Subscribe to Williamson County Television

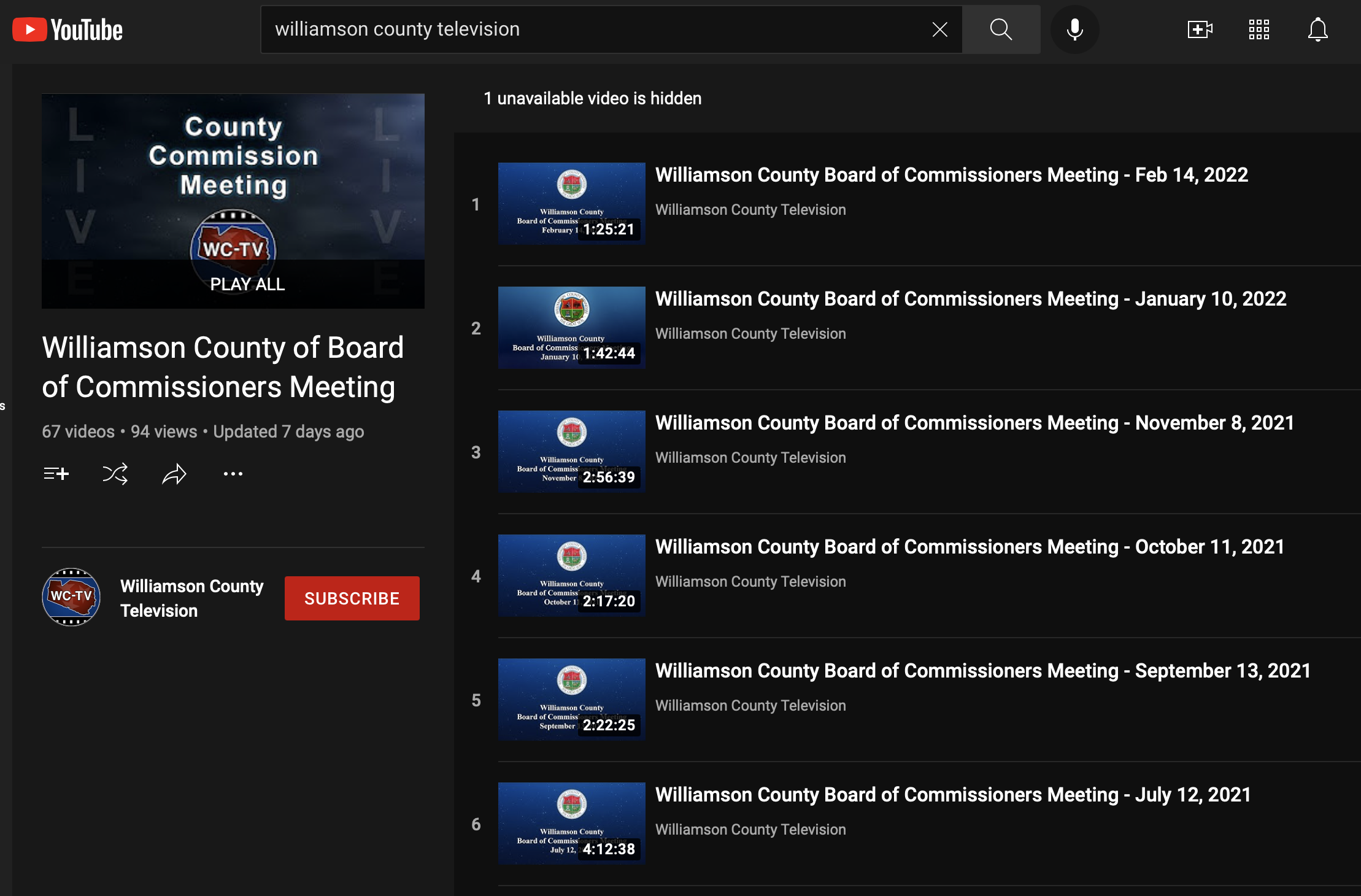(x=352, y=598)
